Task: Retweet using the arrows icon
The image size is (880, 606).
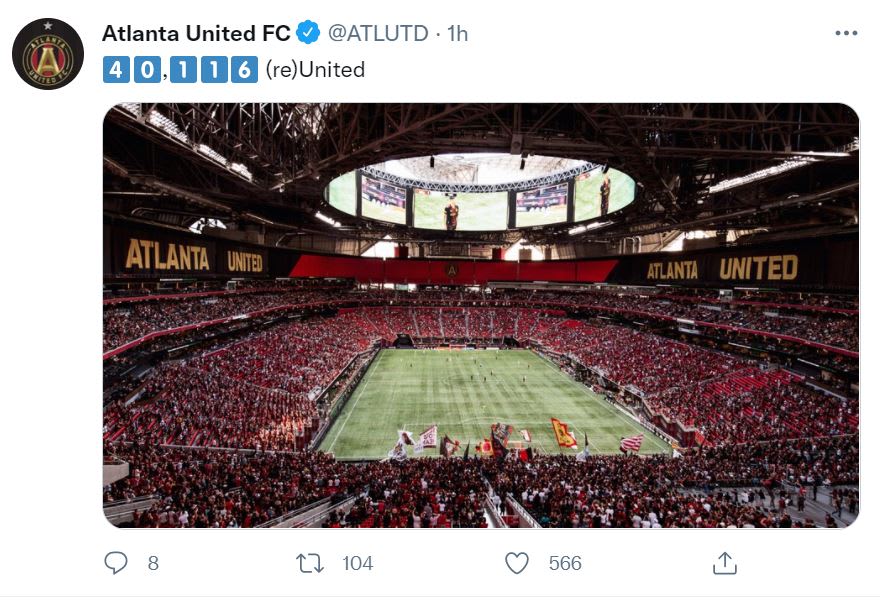Action: coord(310,563)
